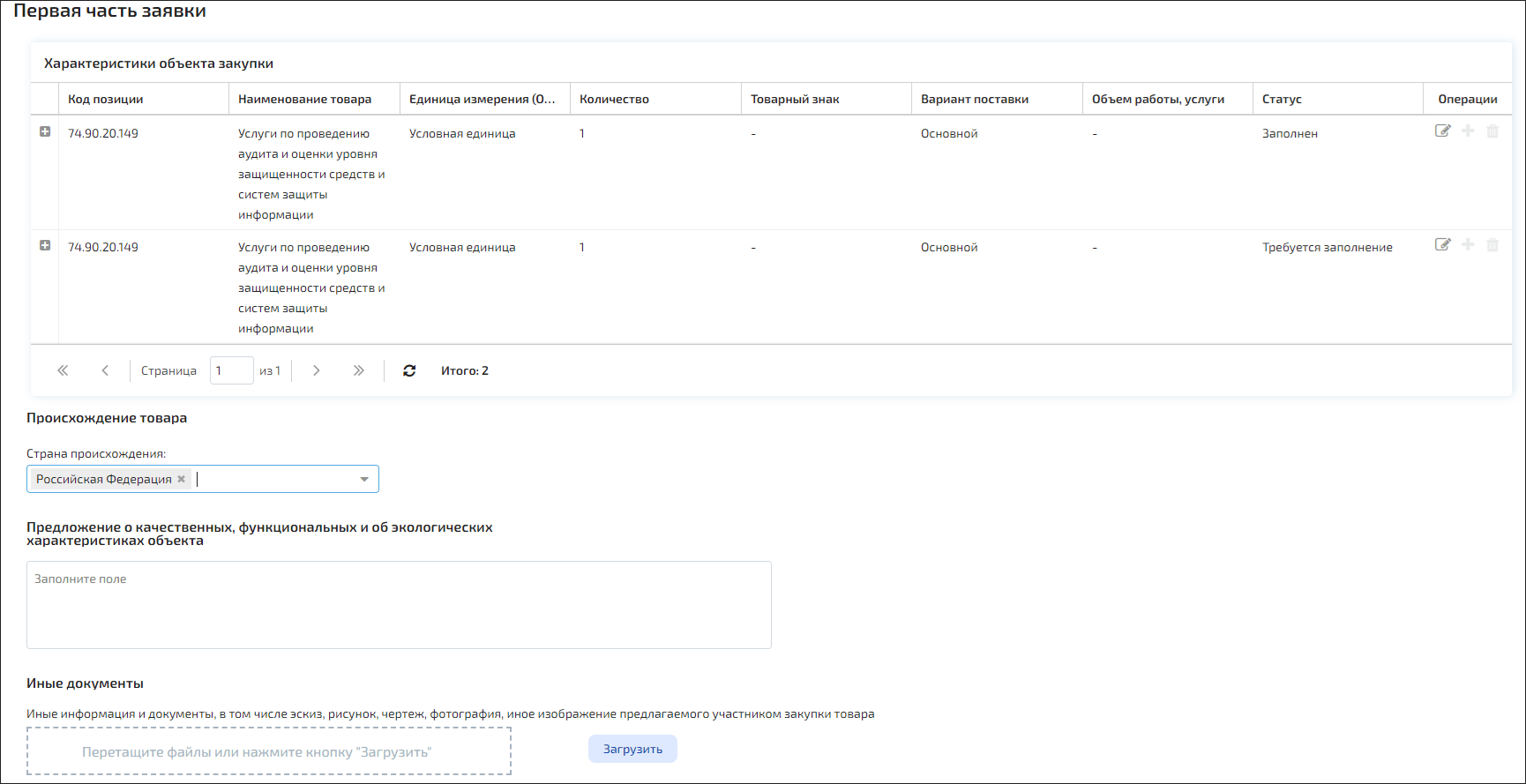The height and width of the screenshot is (784, 1526).
Task: Select the Заполнен status cell
Action: click(x=1290, y=133)
